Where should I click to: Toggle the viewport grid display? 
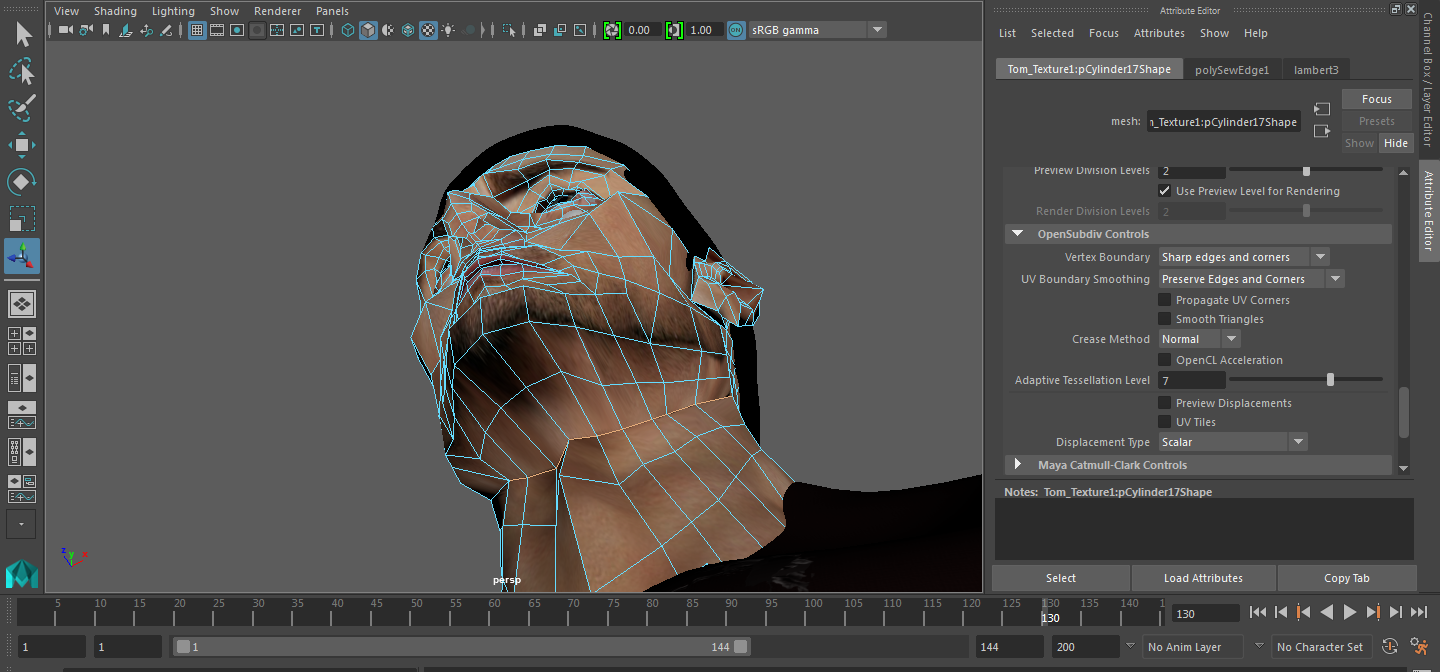click(x=196, y=30)
